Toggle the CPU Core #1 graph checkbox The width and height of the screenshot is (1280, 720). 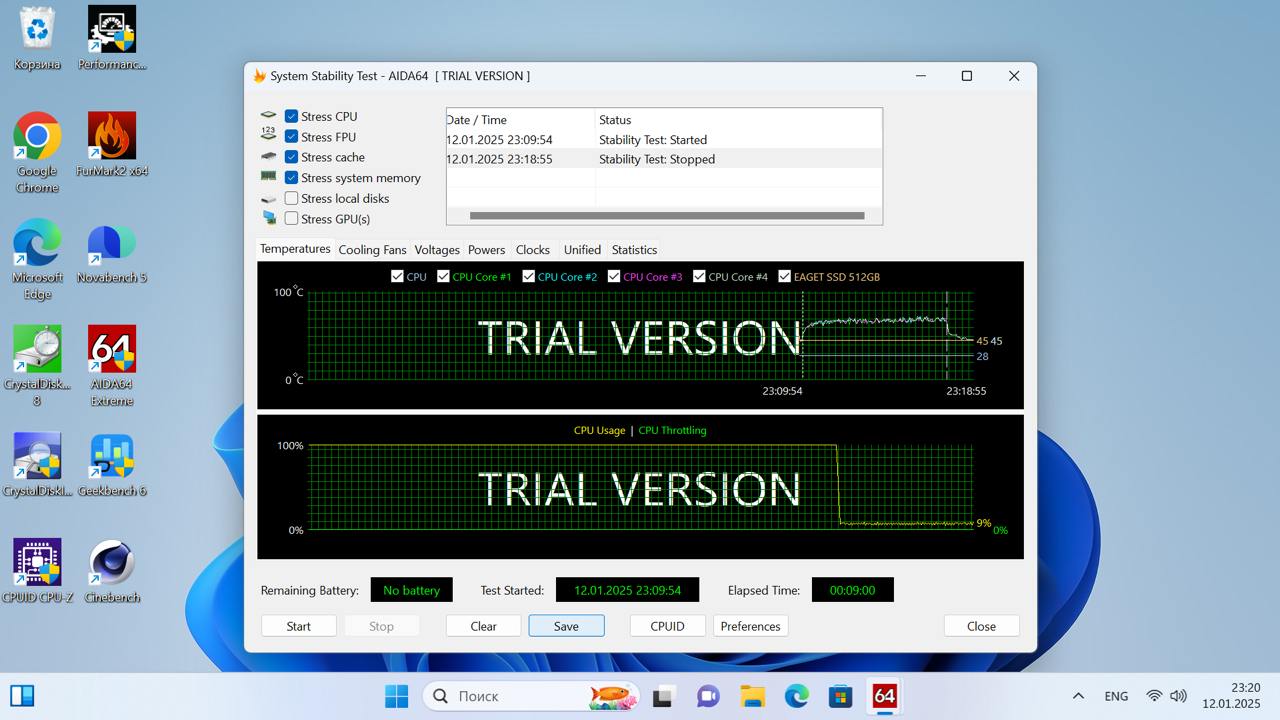[443, 277]
